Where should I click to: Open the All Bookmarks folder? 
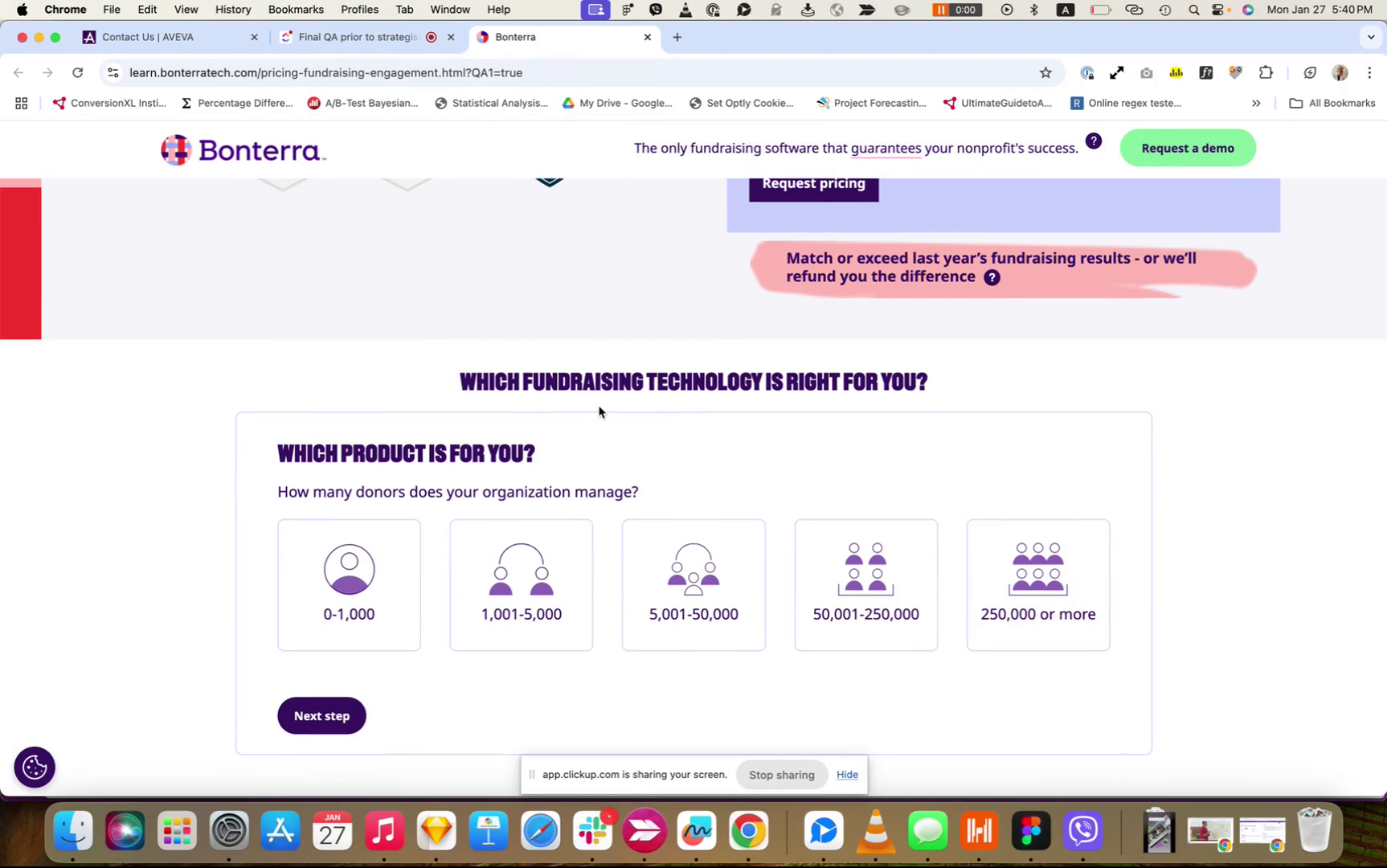pyautogui.click(x=1332, y=103)
